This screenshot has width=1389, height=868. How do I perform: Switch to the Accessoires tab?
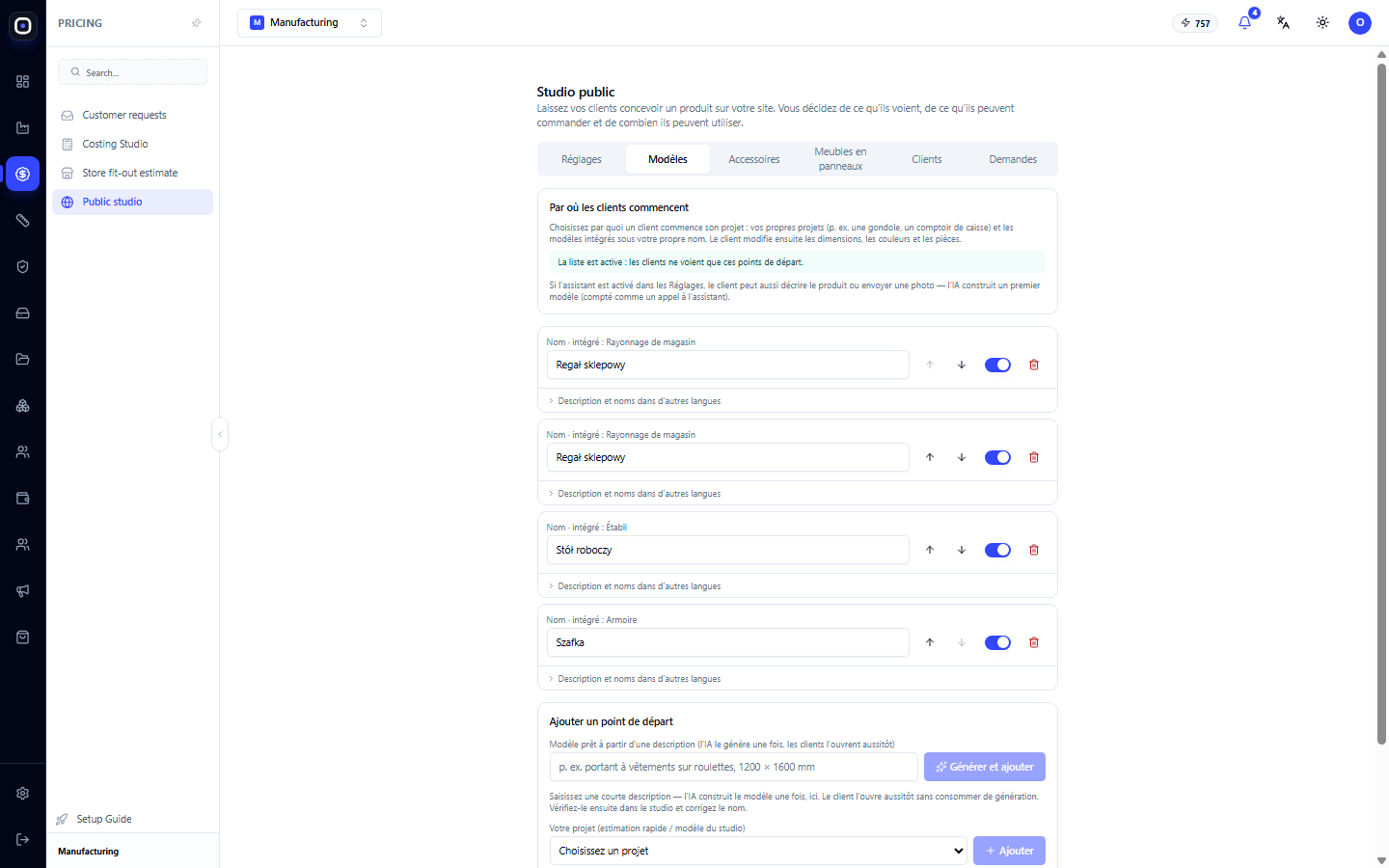tap(754, 159)
